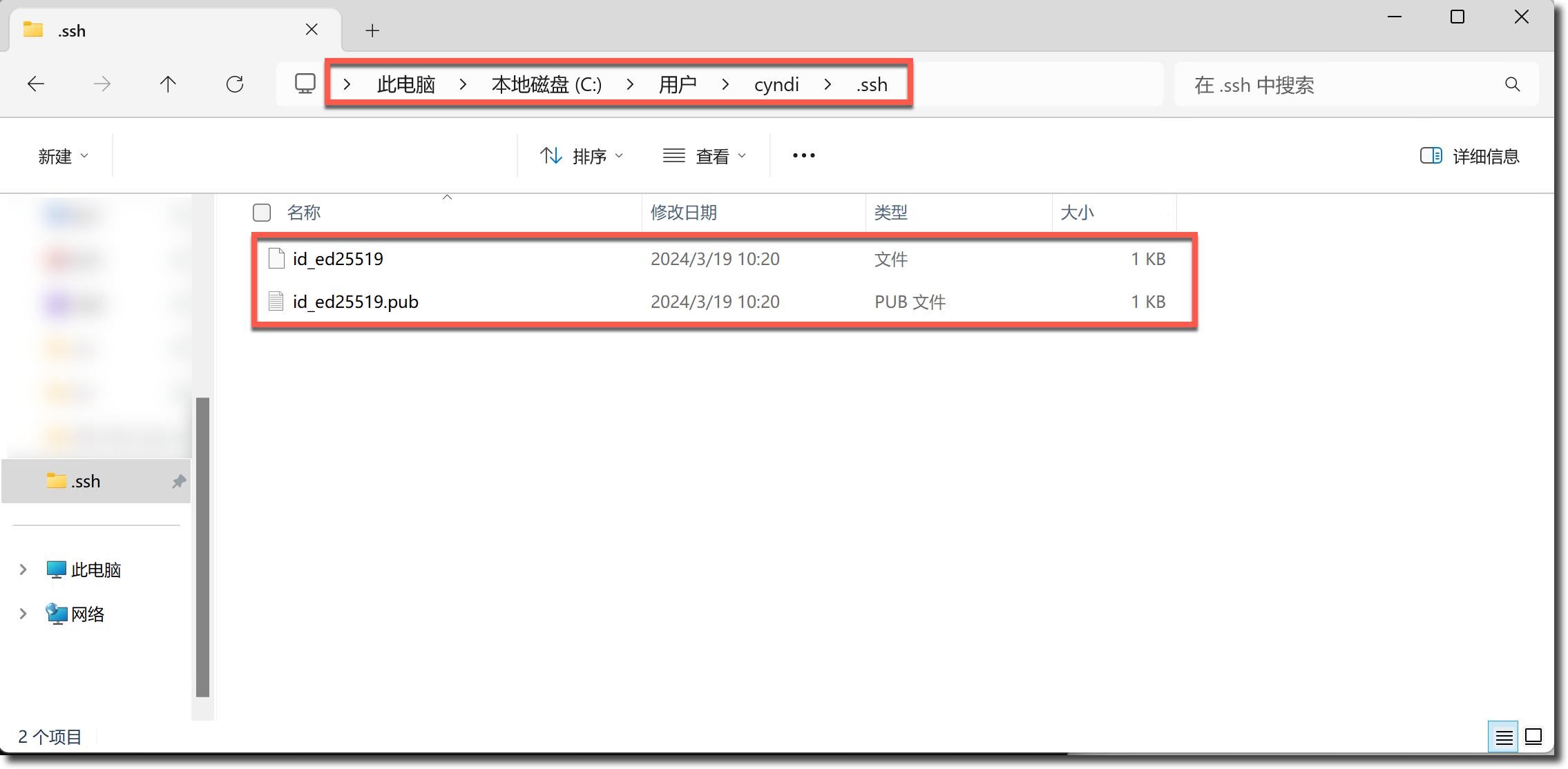
Task: Check the select-all checkbox beside 名称
Action: pos(262,213)
